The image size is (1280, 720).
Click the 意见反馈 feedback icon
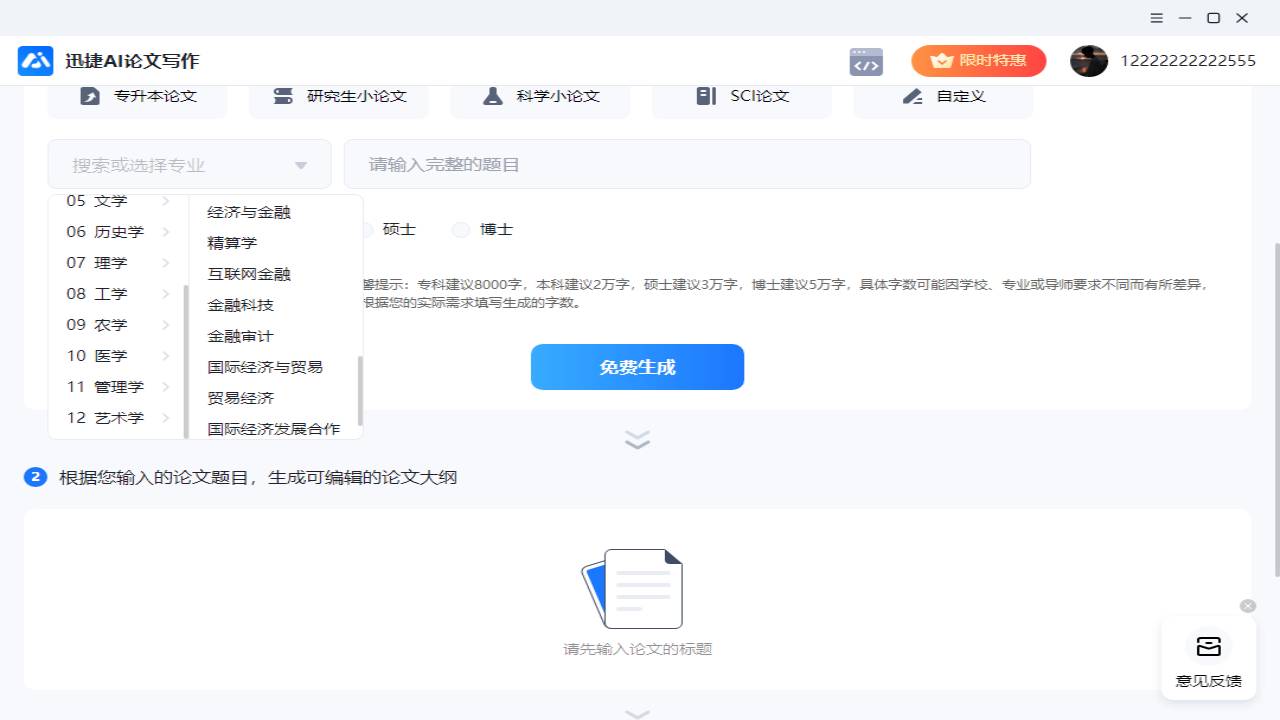[x=1208, y=646]
